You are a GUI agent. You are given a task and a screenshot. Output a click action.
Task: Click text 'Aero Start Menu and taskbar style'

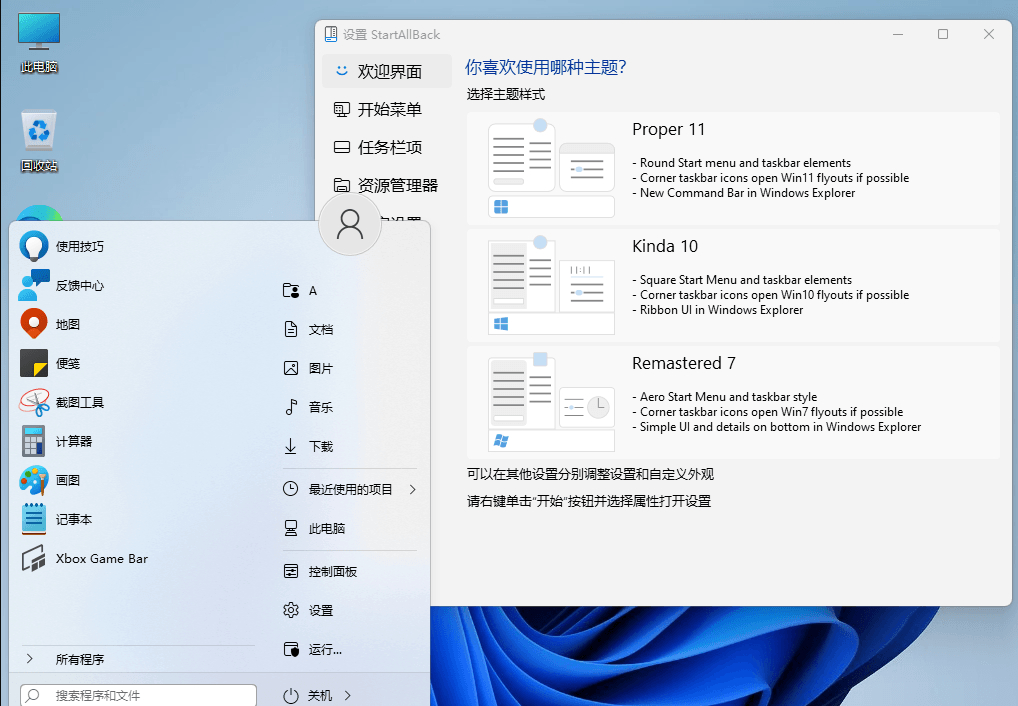point(728,397)
